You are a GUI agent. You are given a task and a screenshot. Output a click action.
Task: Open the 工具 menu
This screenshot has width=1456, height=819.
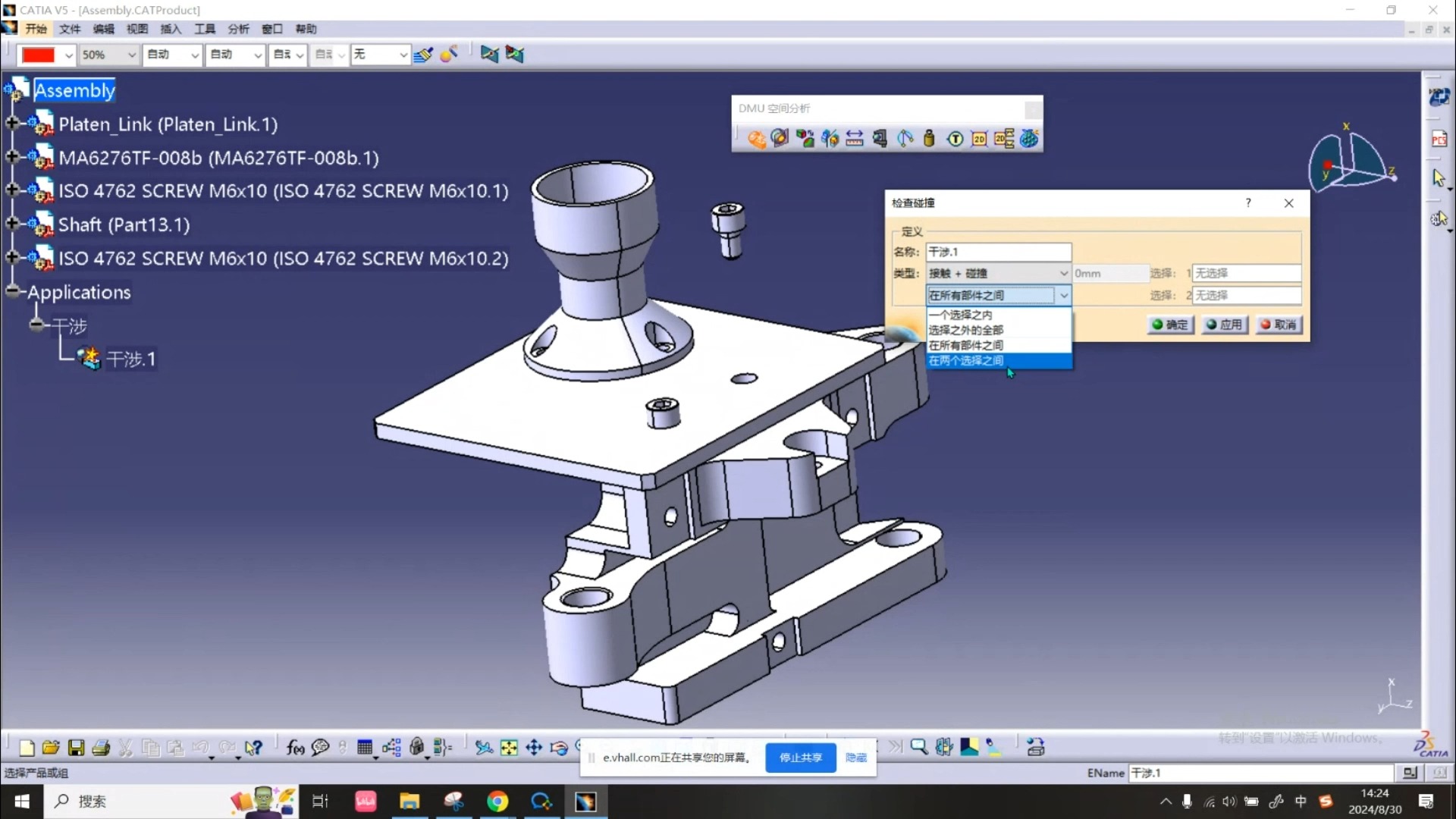(205, 29)
